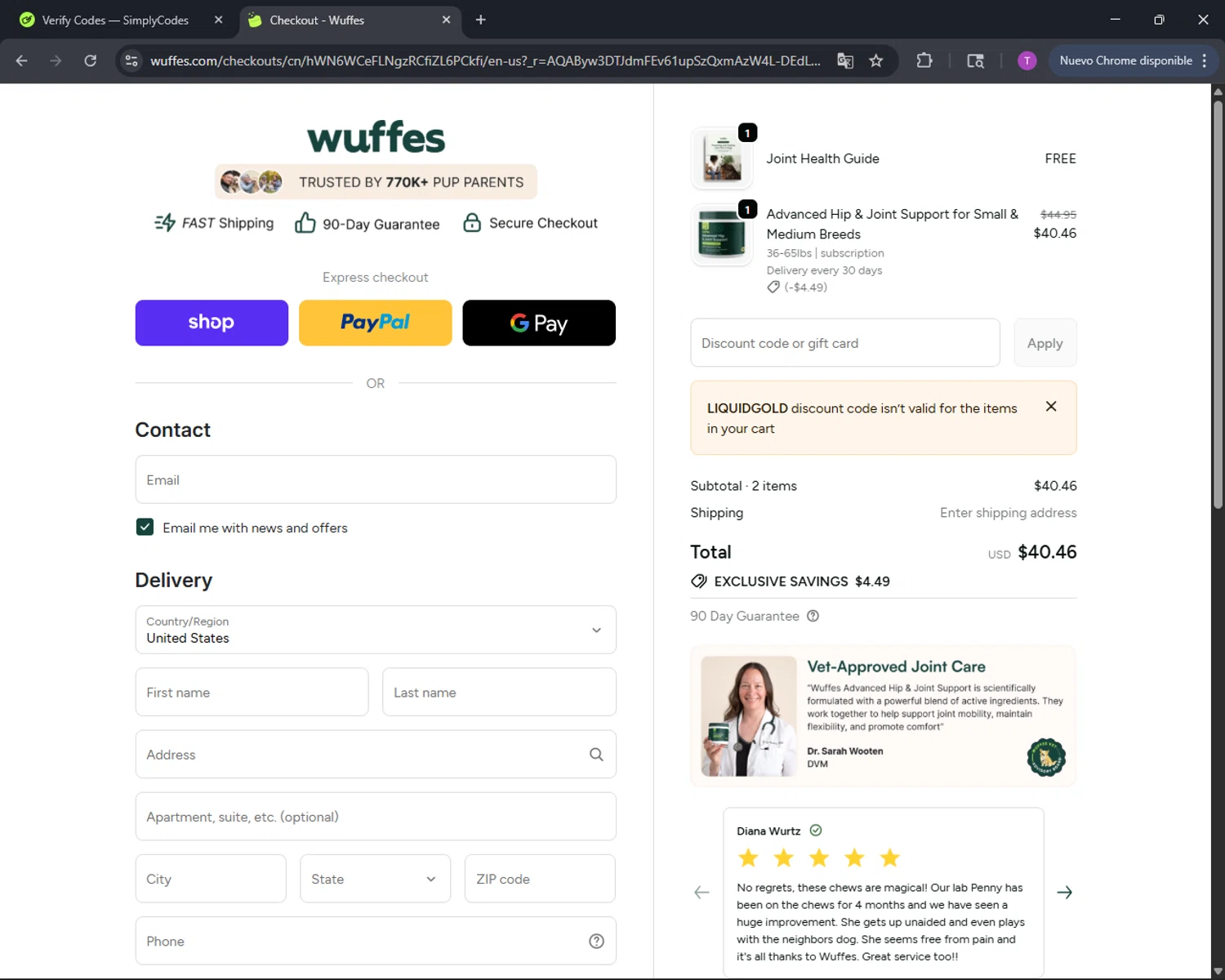Viewport: 1225px width, 980px height.
Task: Open a new browser tab
Action: click(481, 20)
